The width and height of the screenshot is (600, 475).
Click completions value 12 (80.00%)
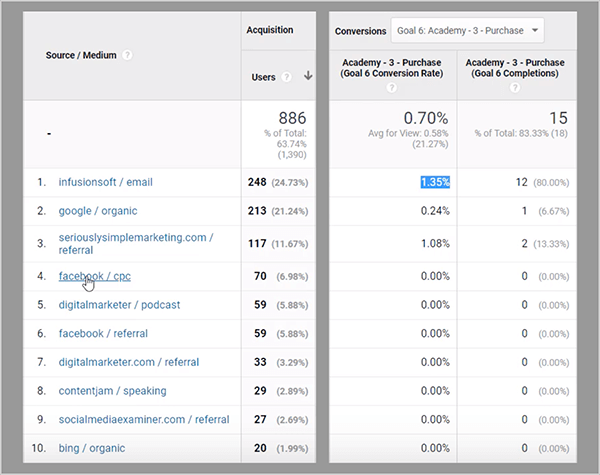pos(542,182)
